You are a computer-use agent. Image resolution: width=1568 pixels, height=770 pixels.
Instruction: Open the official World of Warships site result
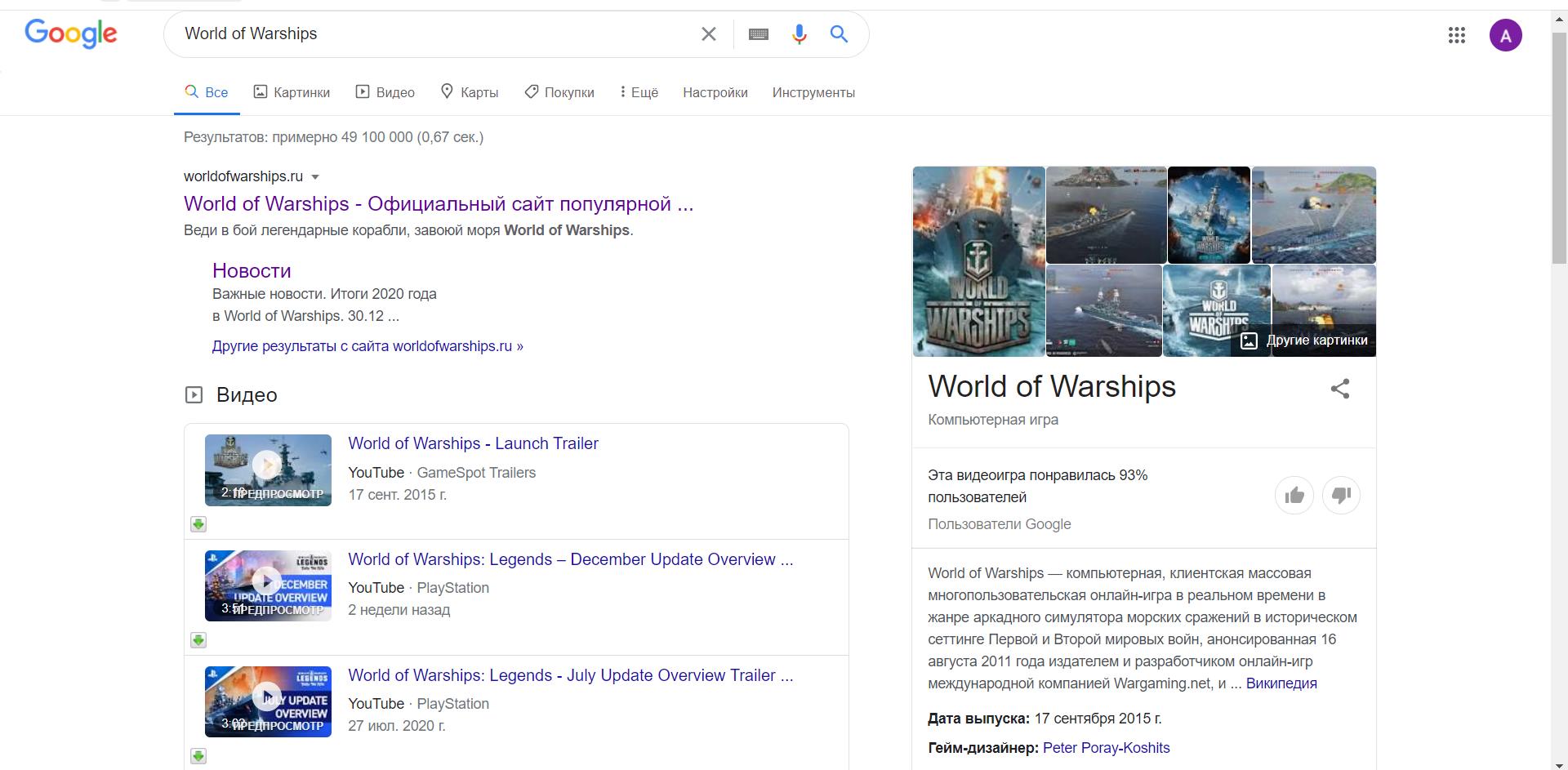[x=439, y=204]
